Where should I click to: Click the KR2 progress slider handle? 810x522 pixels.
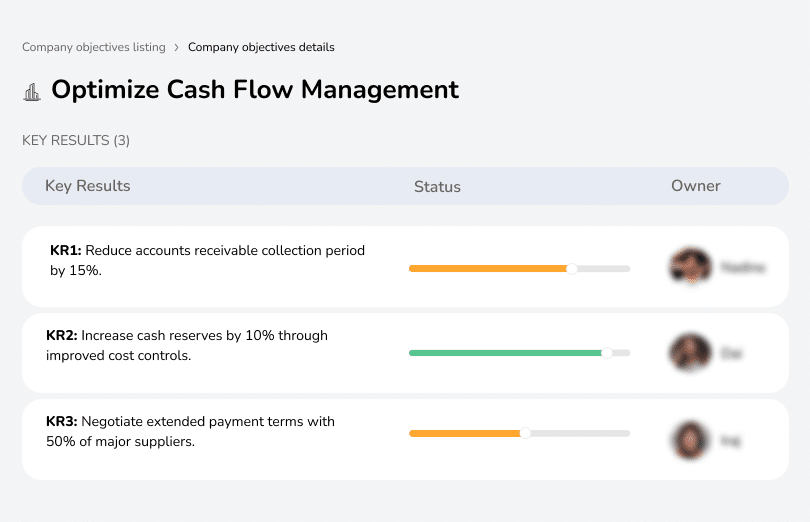tap(607, 353)
